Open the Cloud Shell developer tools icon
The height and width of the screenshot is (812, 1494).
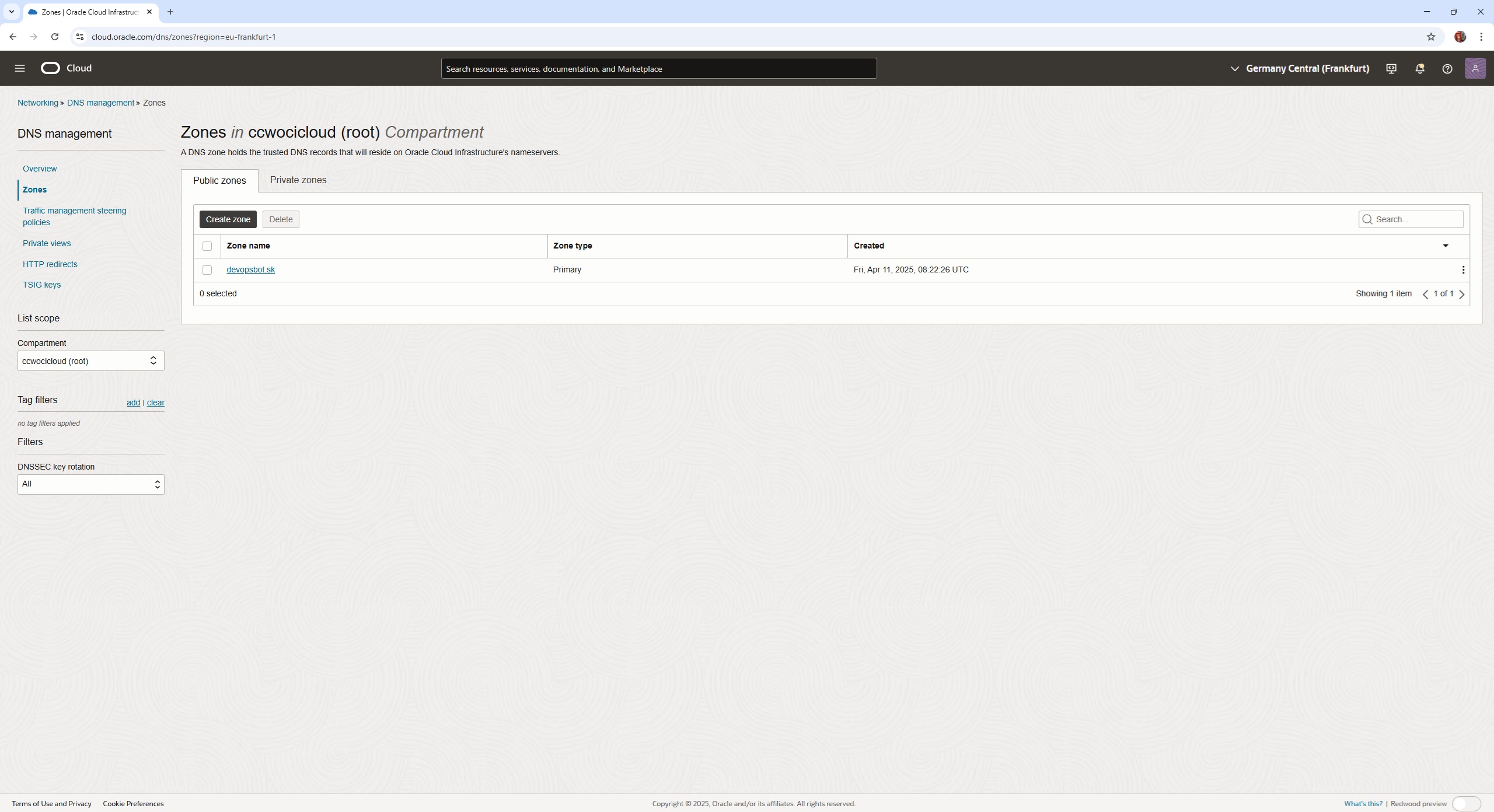click(1391, 69)
